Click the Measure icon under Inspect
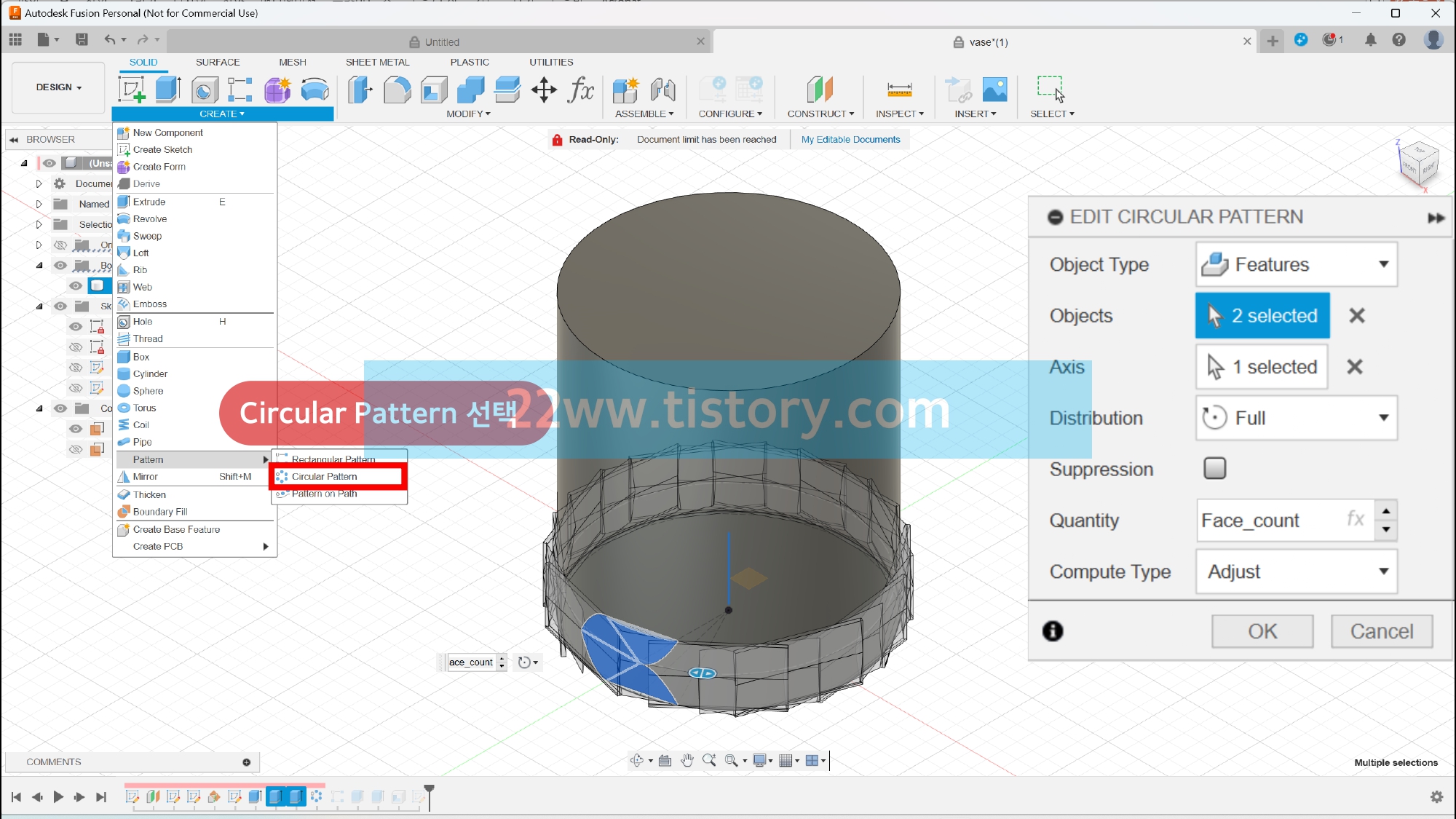The width and height of the screenshot is (1456, 819). coord(899,90)
